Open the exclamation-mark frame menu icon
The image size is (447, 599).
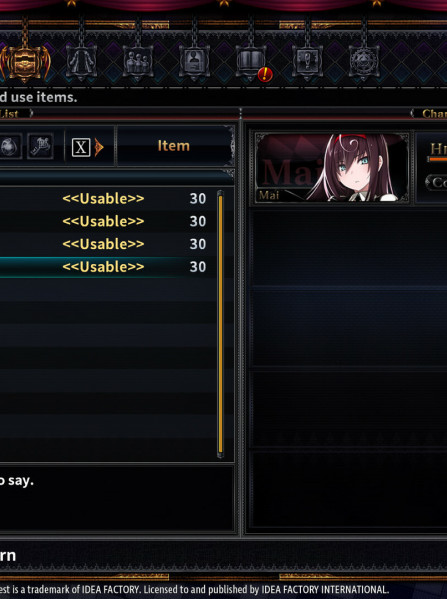point(308,62)
